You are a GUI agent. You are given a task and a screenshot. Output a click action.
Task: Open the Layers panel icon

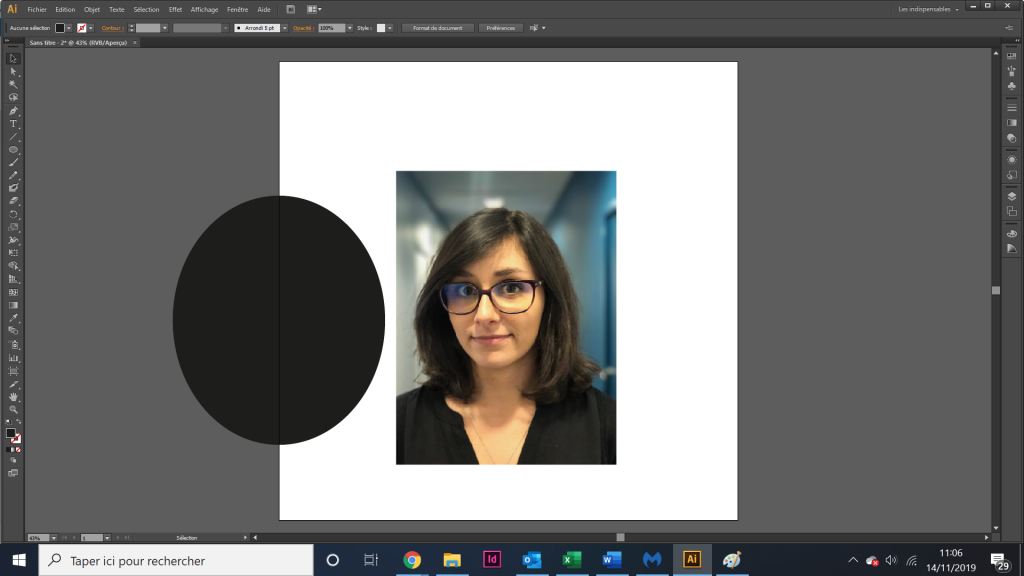1012,196
